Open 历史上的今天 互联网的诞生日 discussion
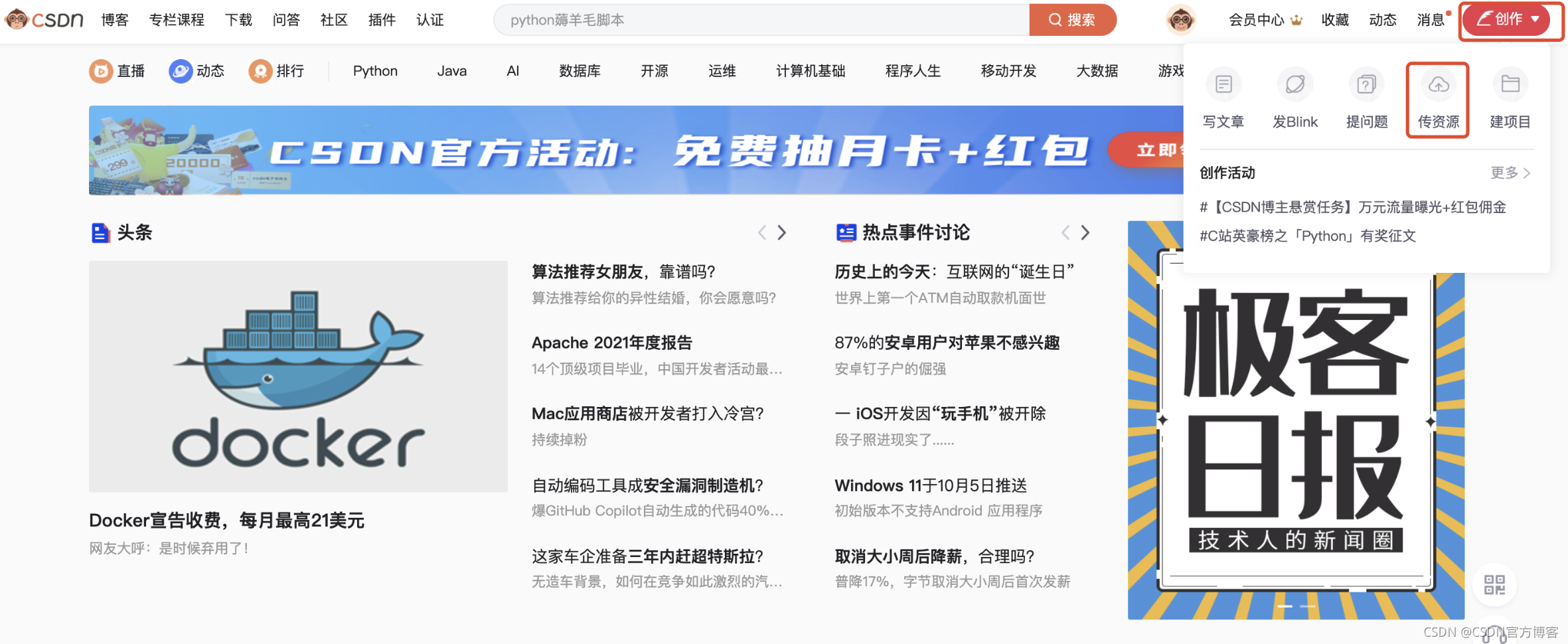 click(955, 272)
